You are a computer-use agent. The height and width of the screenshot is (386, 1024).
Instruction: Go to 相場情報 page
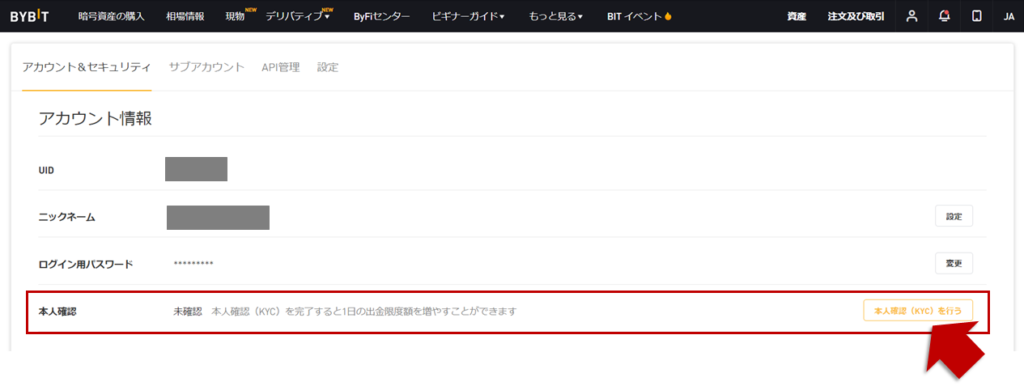pyautogui.click(x=185, y=16)
